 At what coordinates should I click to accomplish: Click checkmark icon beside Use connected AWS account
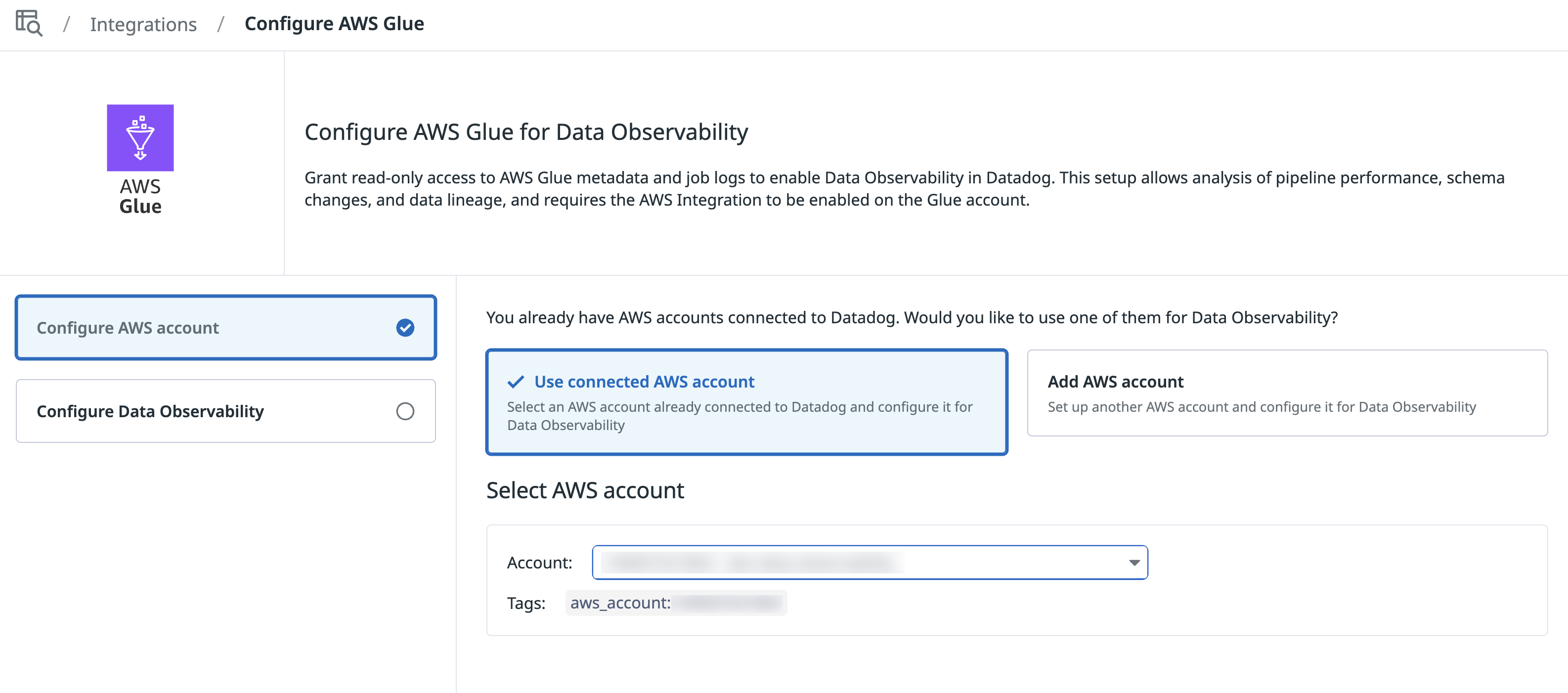tap(516, 382)
